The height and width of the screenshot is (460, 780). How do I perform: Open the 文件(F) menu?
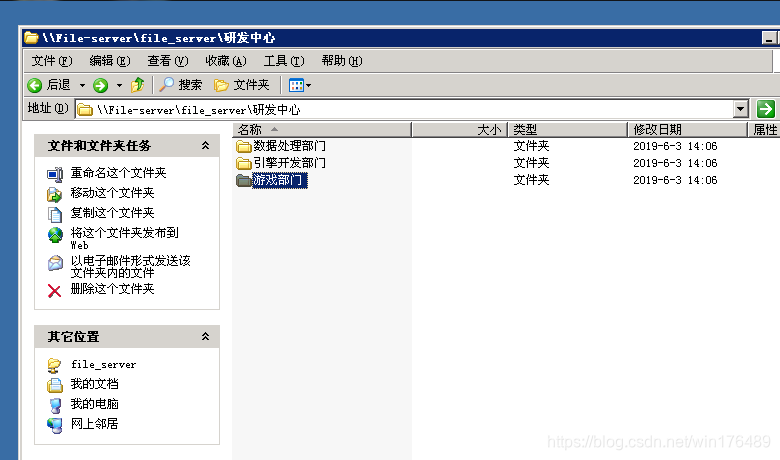coord(52,61)
